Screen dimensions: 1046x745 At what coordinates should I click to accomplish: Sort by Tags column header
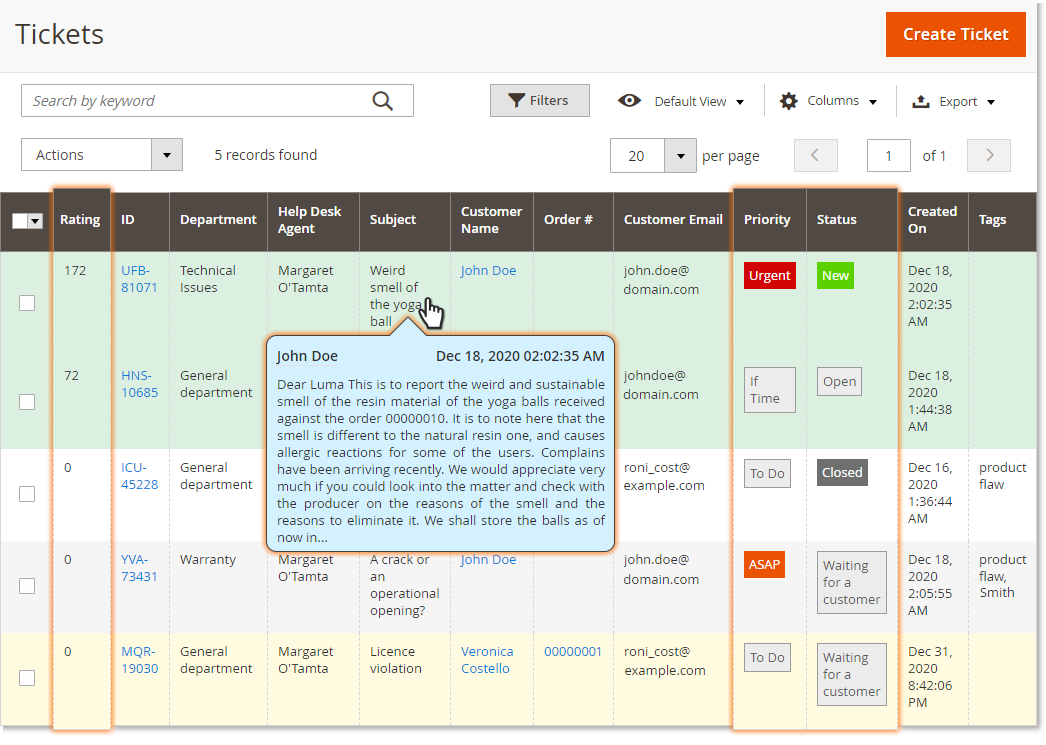click(x=1002, y=220)
